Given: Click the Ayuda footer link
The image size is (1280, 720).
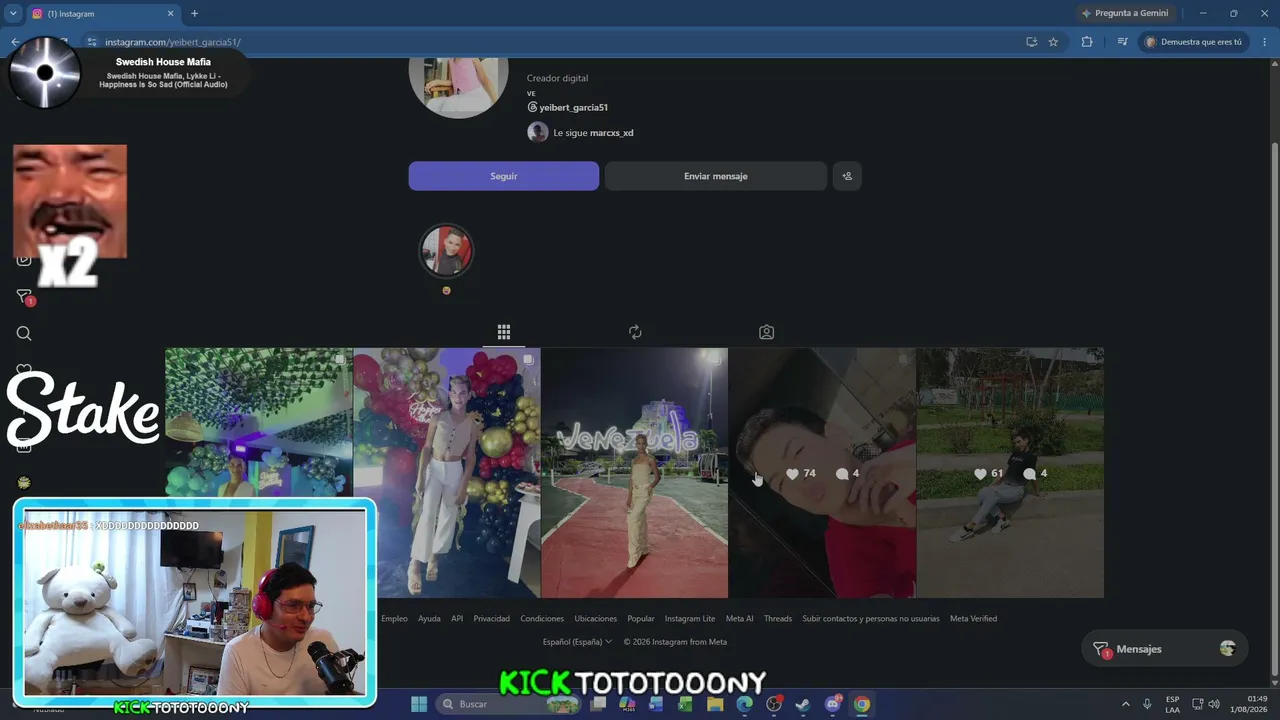Looking at the screenshot, I should [429, 619].
